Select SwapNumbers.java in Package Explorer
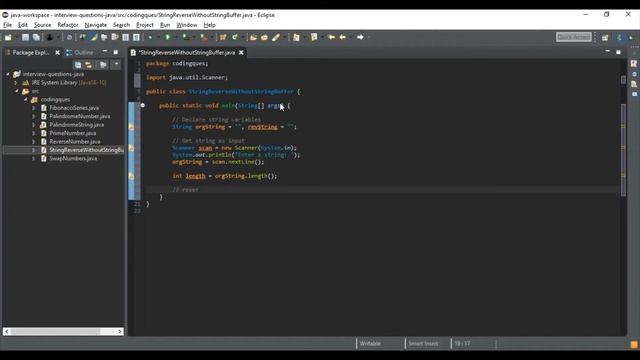This screenshot has height=360, width=640. pyautogui.click(x=73, y=158)
